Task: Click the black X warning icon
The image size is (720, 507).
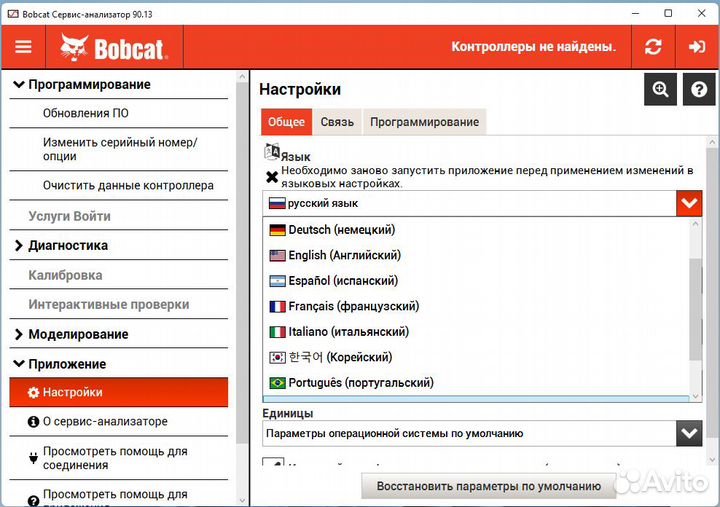Action: (x=272, y=177)
